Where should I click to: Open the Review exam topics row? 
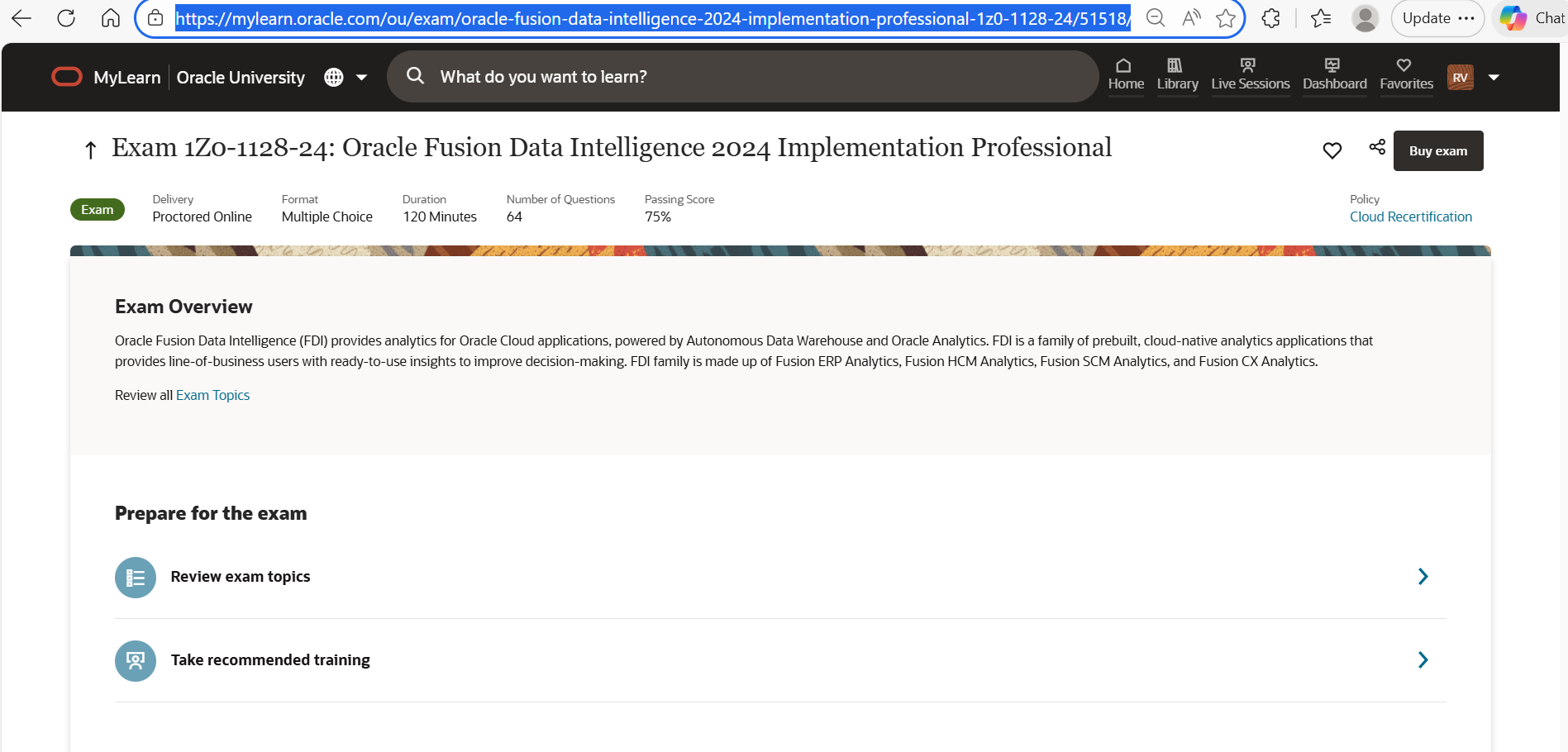pyautogui.click(x=780, y=577)
